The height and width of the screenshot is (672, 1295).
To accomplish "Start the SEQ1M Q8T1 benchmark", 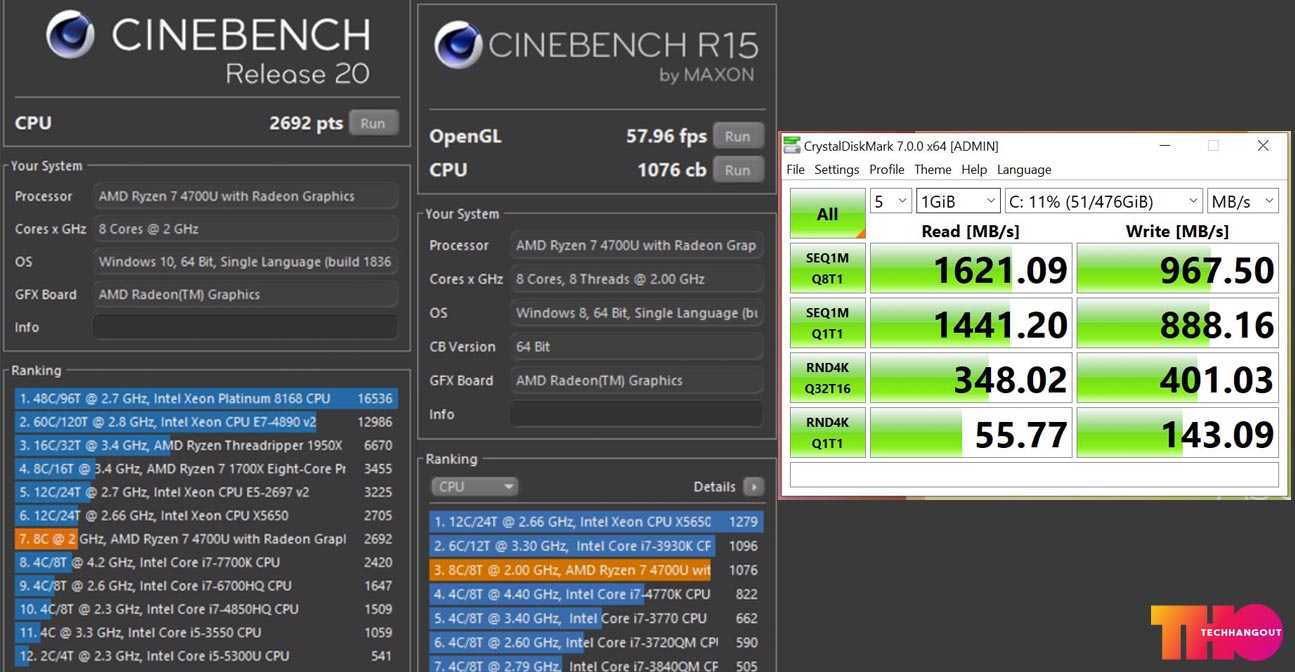I will point(827,269).
